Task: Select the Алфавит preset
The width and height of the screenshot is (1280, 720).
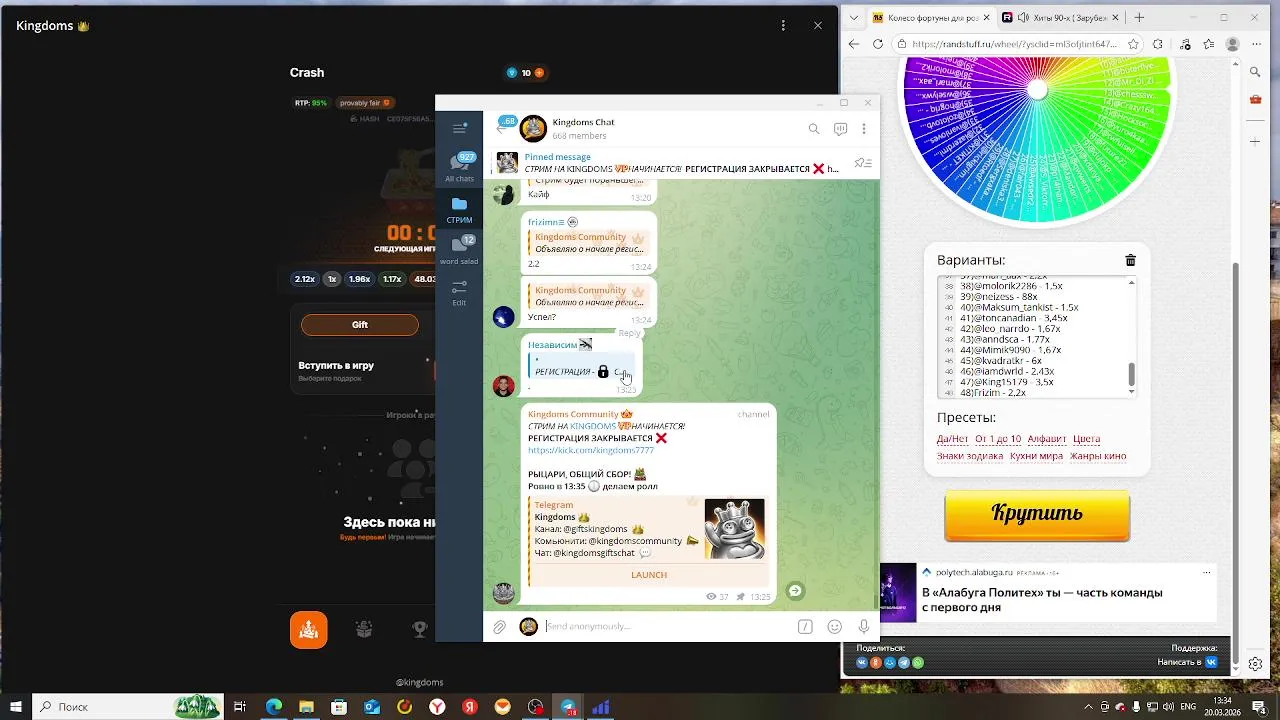Action: [x=1047, y=439]
